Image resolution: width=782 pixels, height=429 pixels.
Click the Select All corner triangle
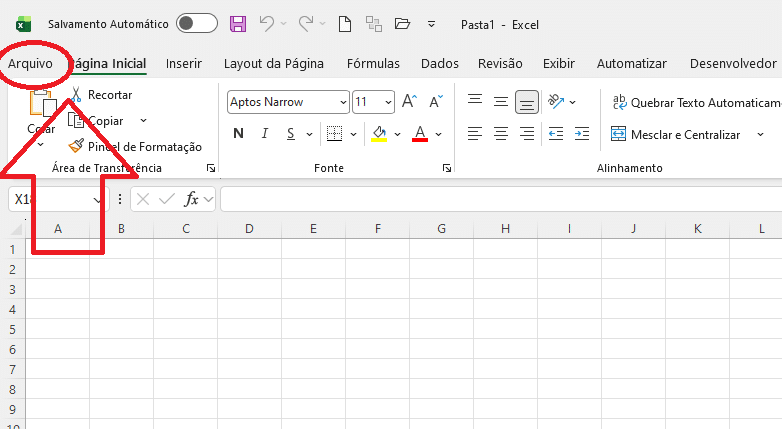pyautogui.click(x=16, y=229)
